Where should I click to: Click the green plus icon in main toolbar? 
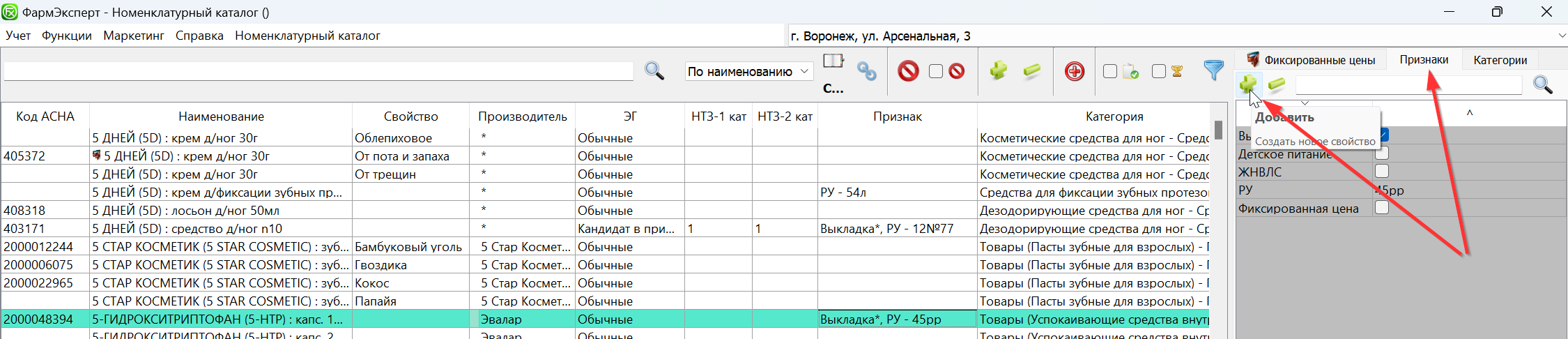click(999, 70)
